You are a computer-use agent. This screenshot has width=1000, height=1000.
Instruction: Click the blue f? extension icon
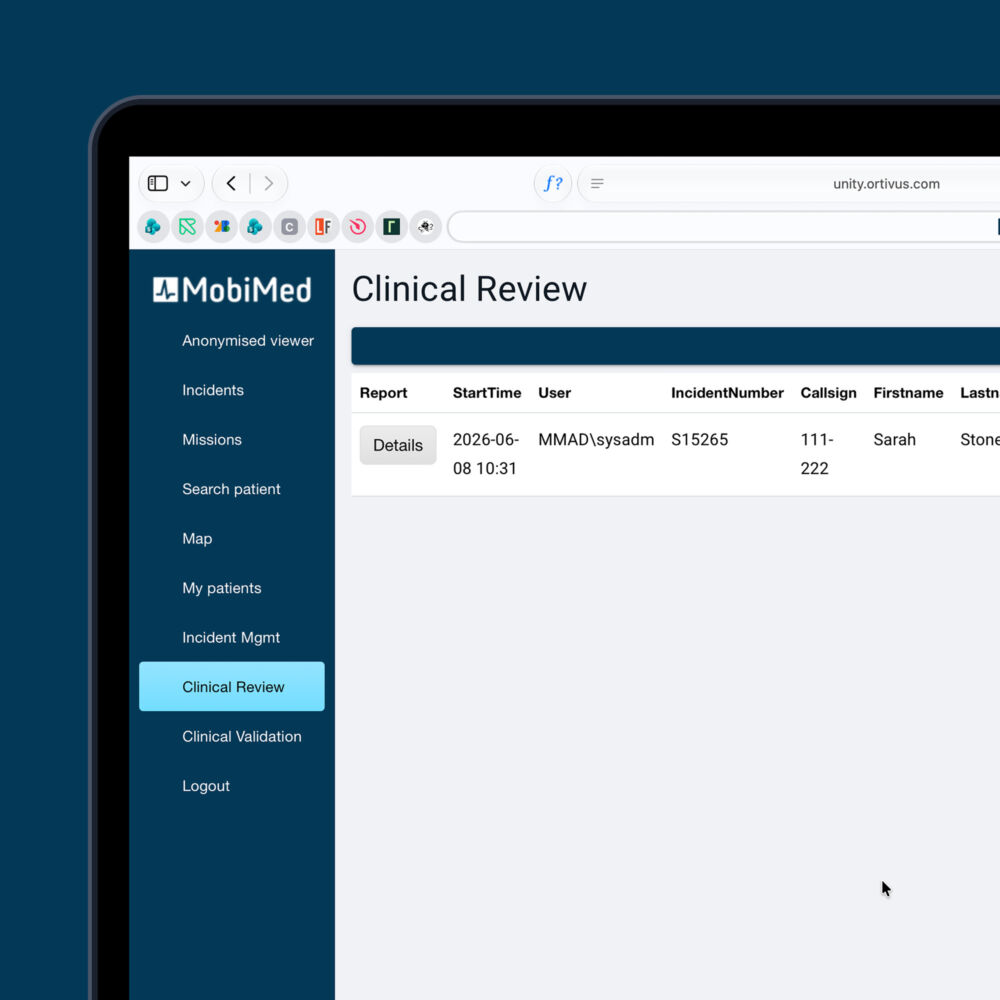click(x=552, y=184)
